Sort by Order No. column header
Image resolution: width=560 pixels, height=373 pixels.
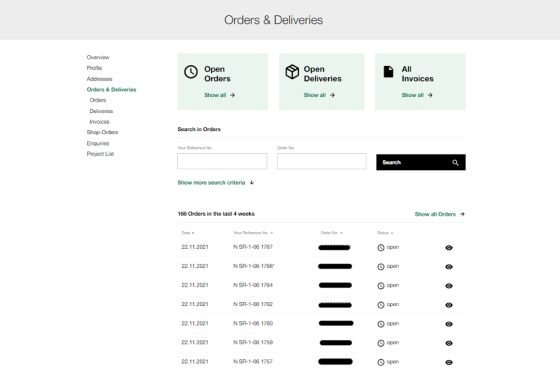[331, 233]
